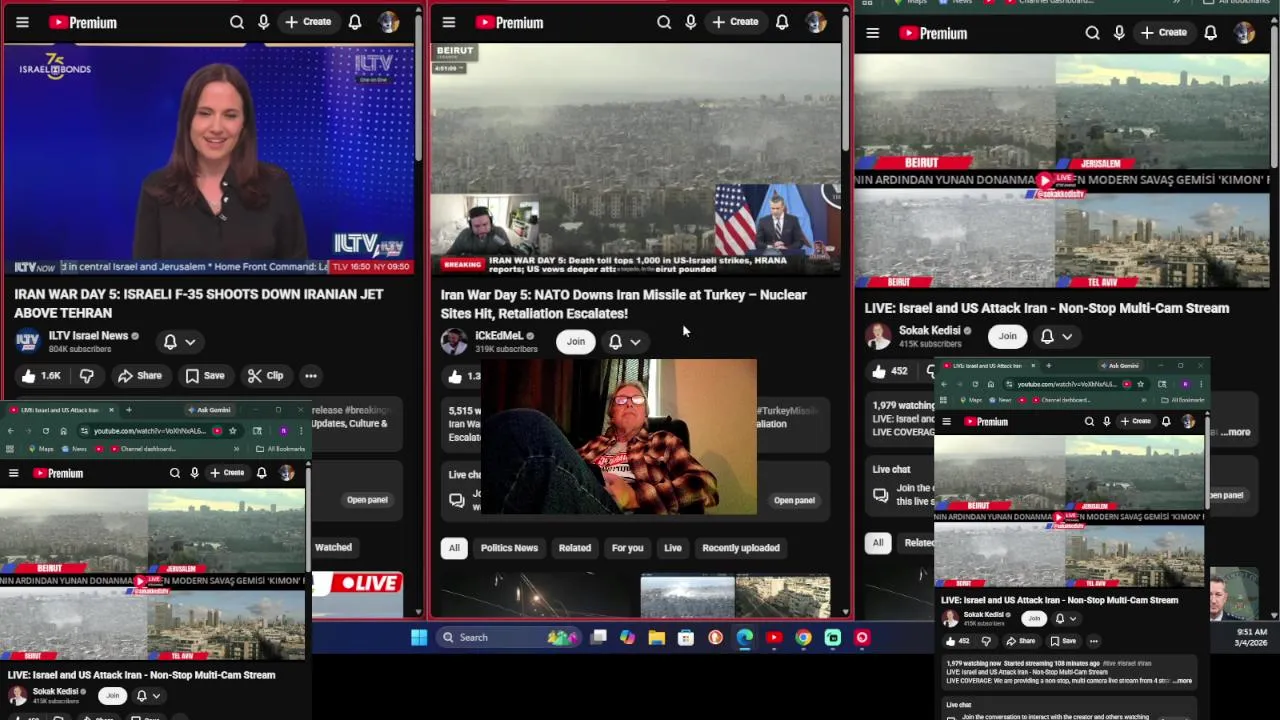Viewport: 1280px width, 720px height.
Task: Open the Create menu in the ILTV window
Action: (x=308, y=22)
